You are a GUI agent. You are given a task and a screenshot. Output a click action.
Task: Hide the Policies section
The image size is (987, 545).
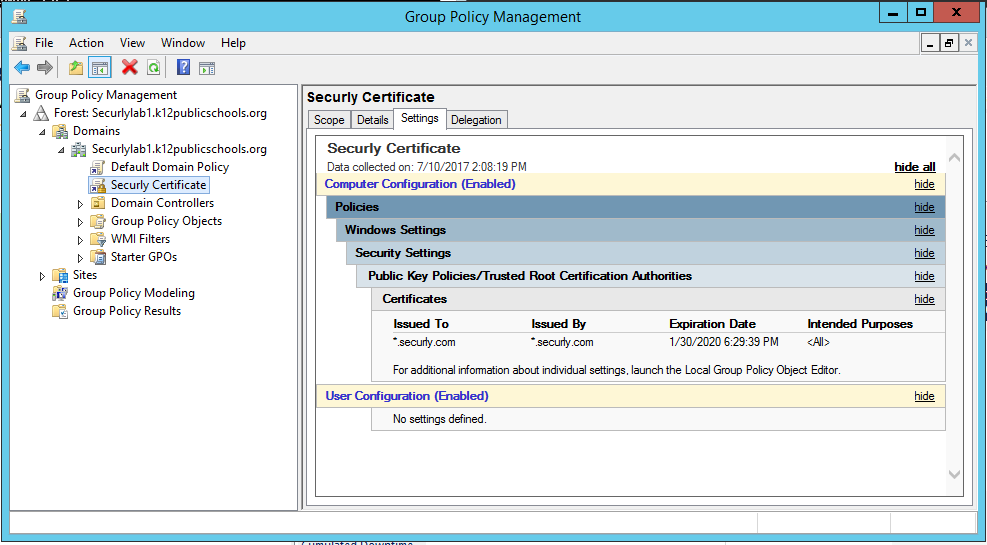click(x=924, y=207)
